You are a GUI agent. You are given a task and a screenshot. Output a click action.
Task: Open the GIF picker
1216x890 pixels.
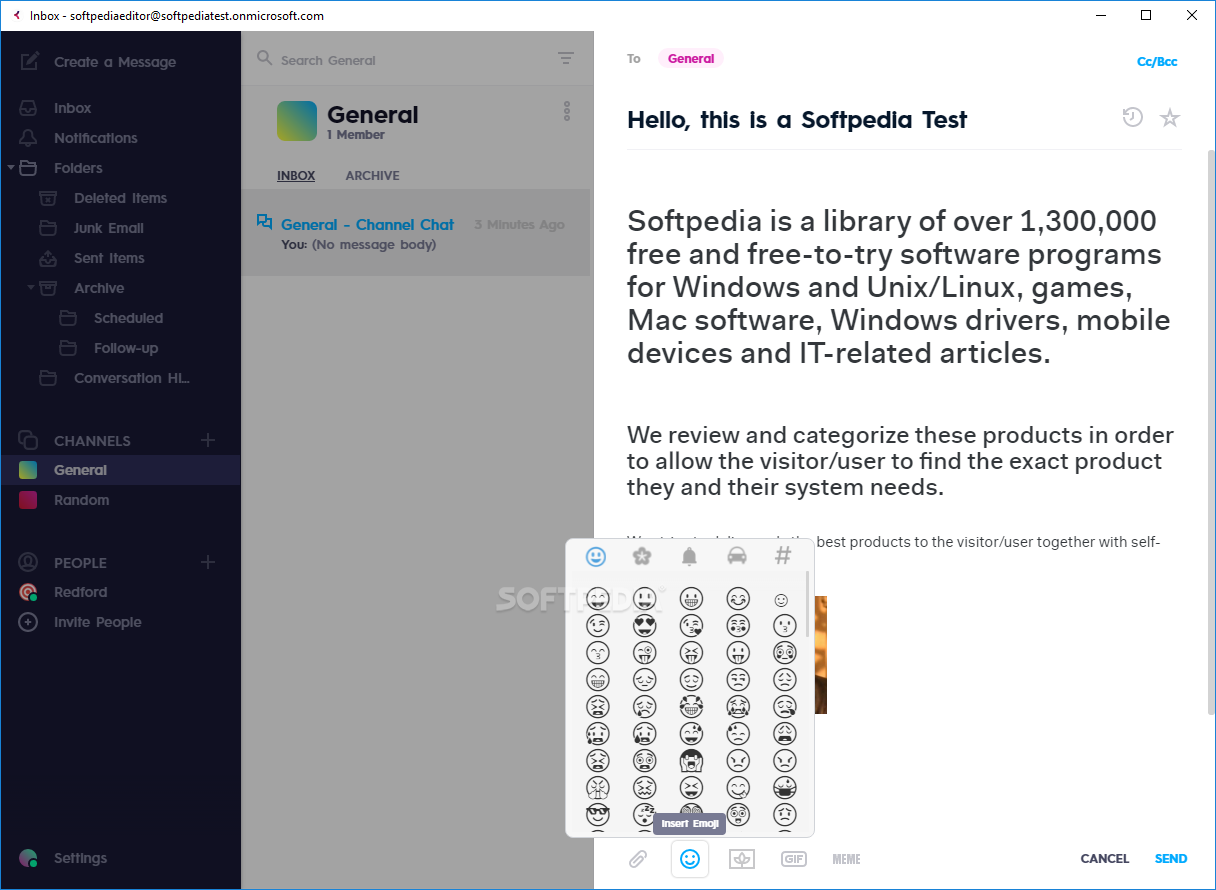(x=794, y=858)
